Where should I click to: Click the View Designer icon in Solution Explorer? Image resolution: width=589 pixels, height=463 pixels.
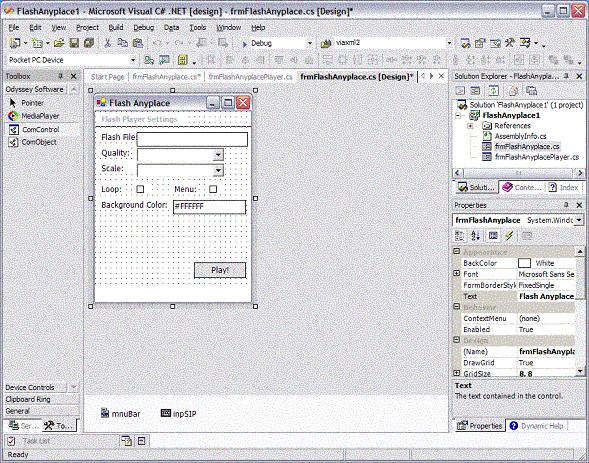tap(475, 91)
